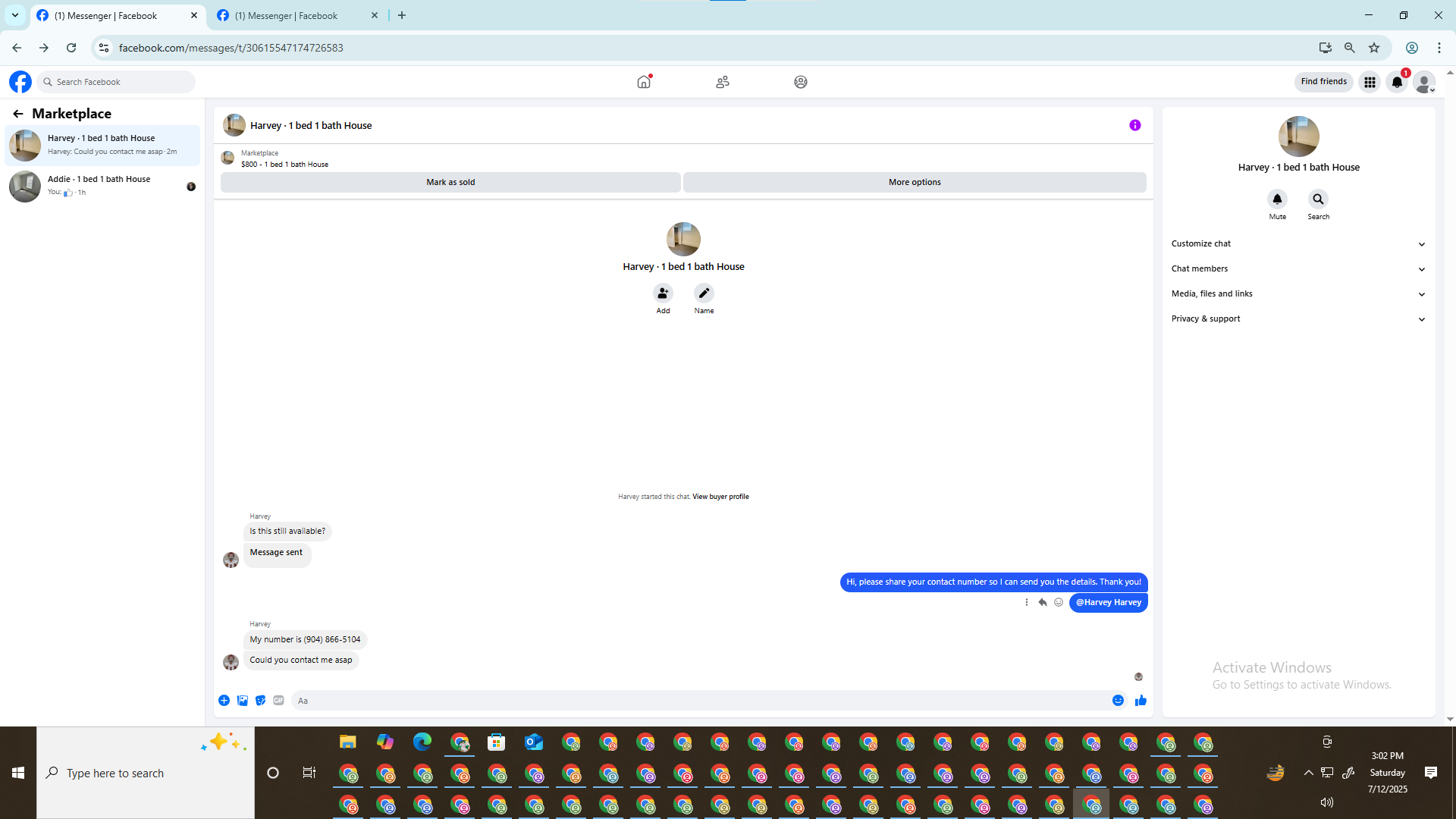This screenshot has width=1456, height=819.
Task: Open View buyer profile link
Action: tap(720, 497)
